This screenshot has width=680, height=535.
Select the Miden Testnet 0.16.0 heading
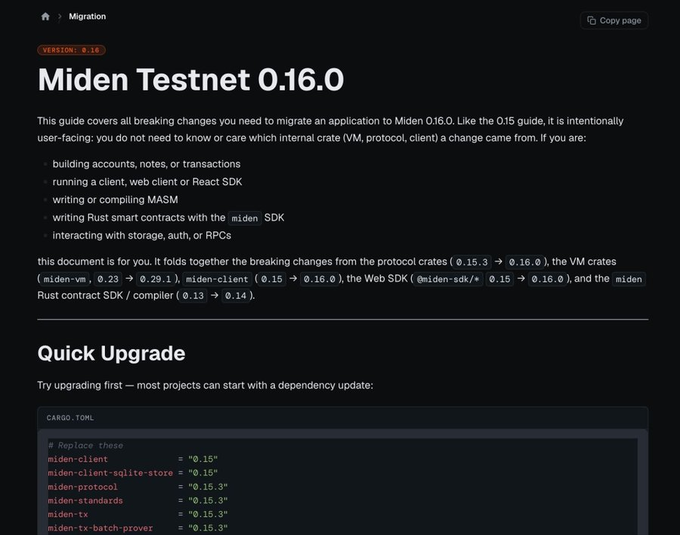point(190,79)
